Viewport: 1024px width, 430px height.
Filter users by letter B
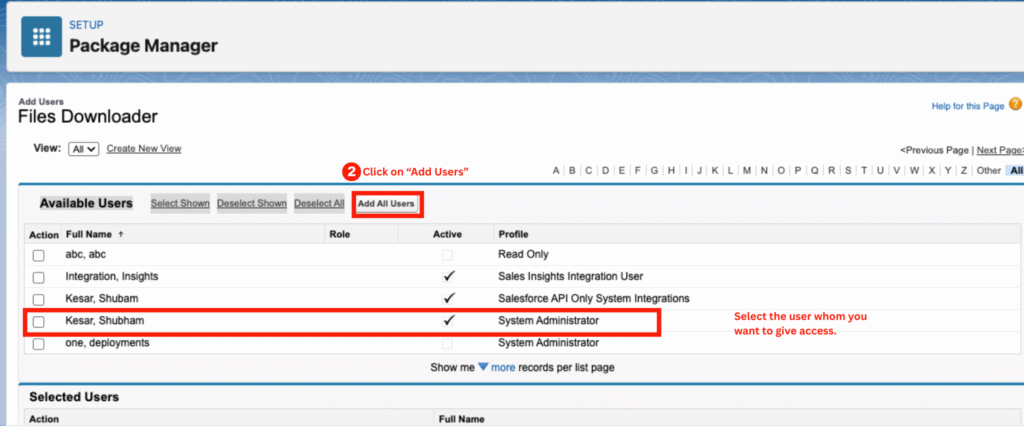point(572,171)
